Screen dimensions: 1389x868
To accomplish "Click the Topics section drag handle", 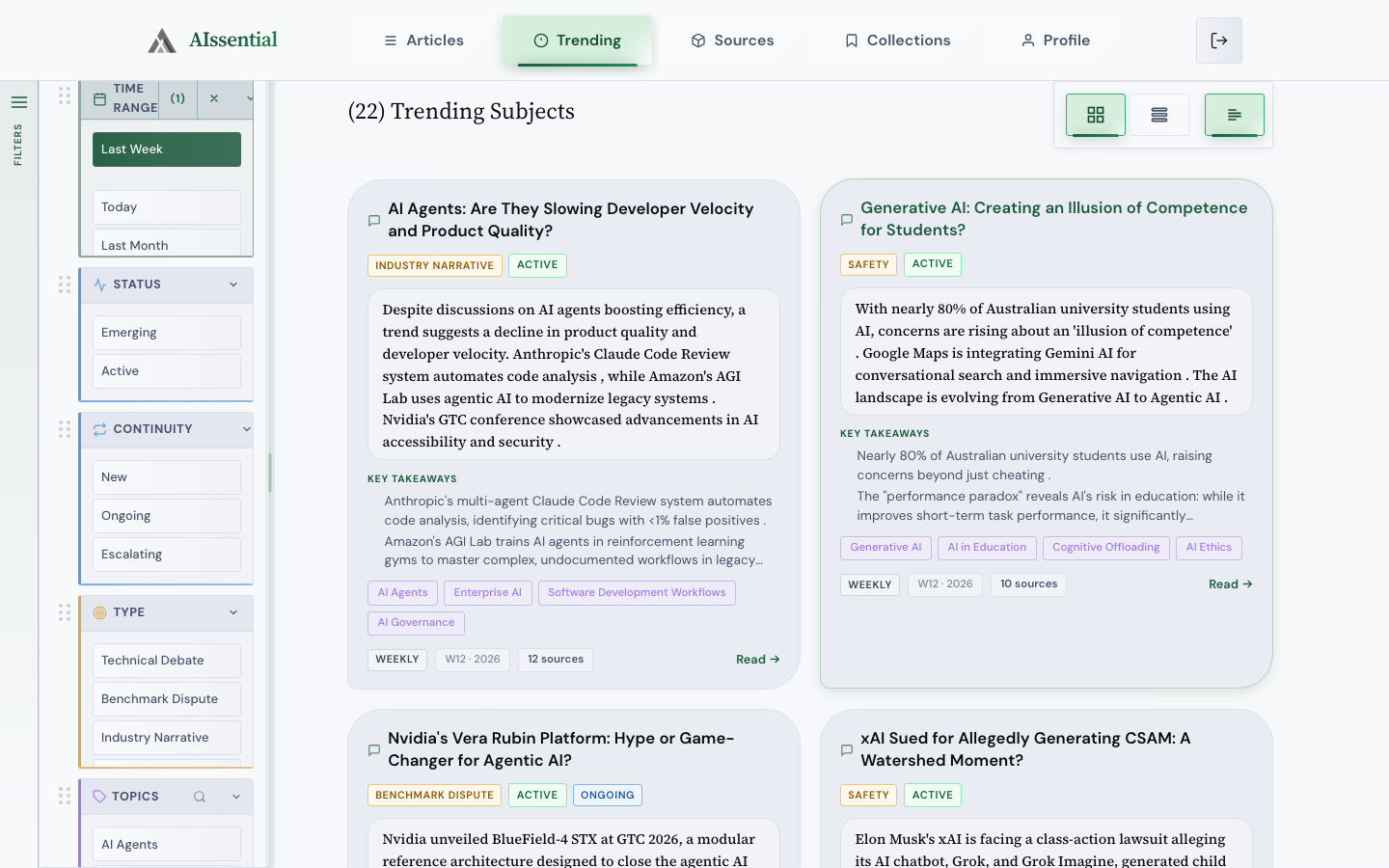I will [x=65, y=796].
